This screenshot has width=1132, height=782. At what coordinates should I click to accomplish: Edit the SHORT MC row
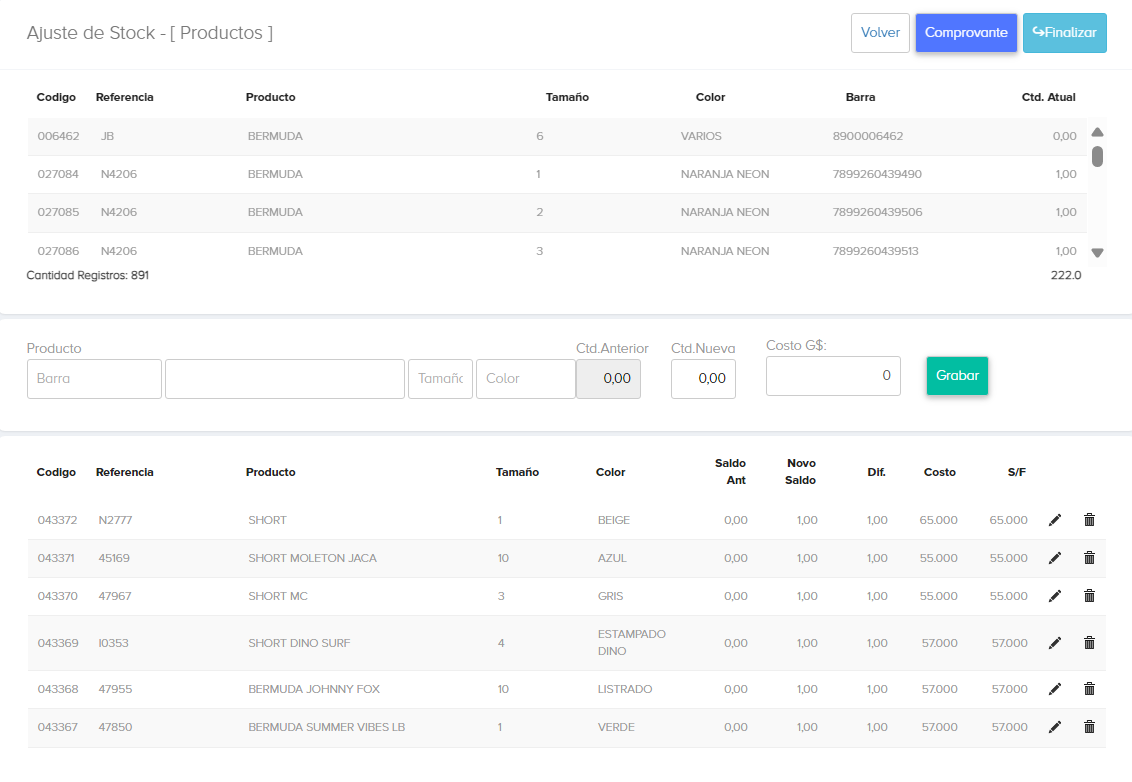pyautogui.click(x=1055, y=596)
